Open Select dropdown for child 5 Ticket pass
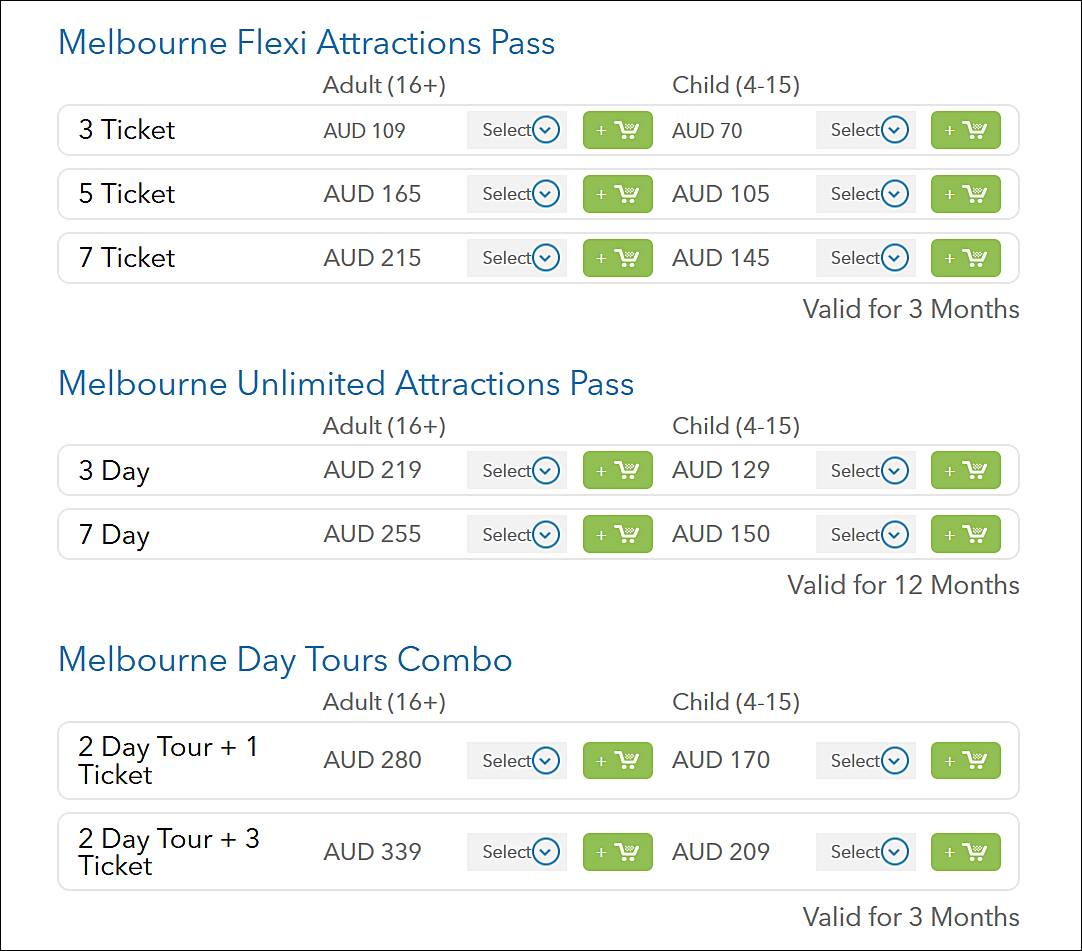 pos(865,194)
